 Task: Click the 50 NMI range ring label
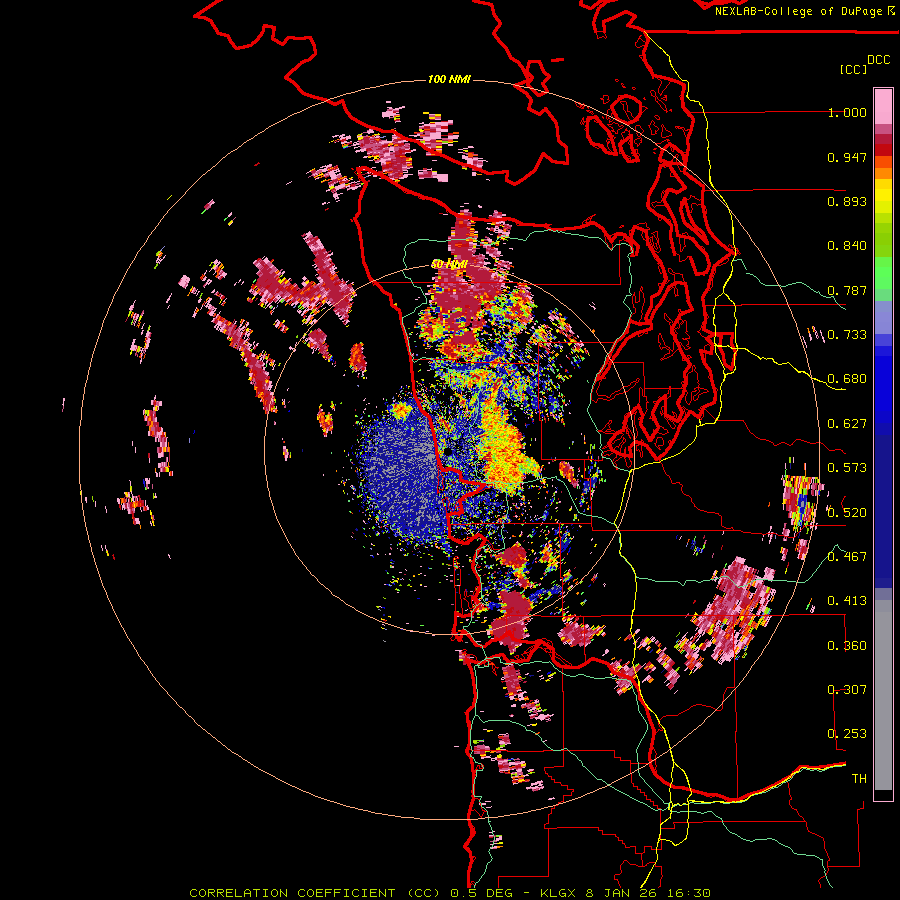pos(449,264)
